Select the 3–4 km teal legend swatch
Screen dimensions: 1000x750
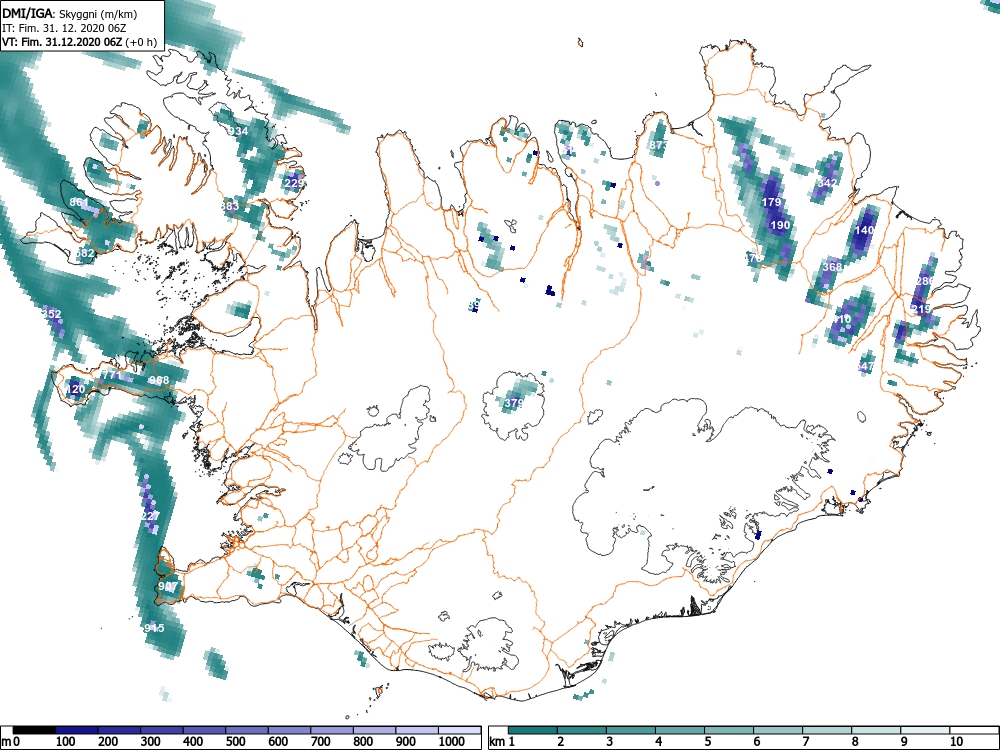(x=631, y=730)
